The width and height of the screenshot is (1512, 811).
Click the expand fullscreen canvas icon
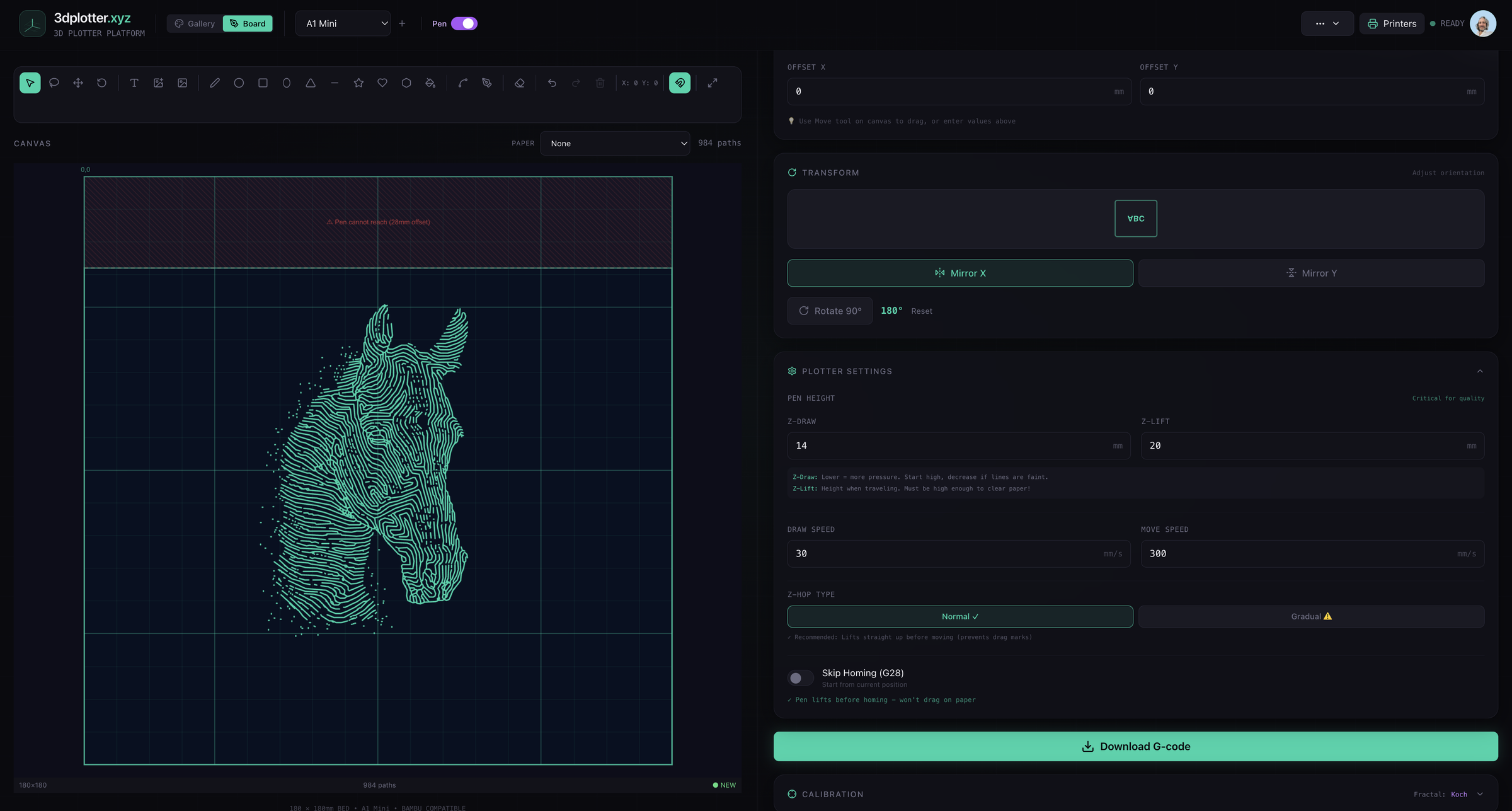click(x=713, y=83)
